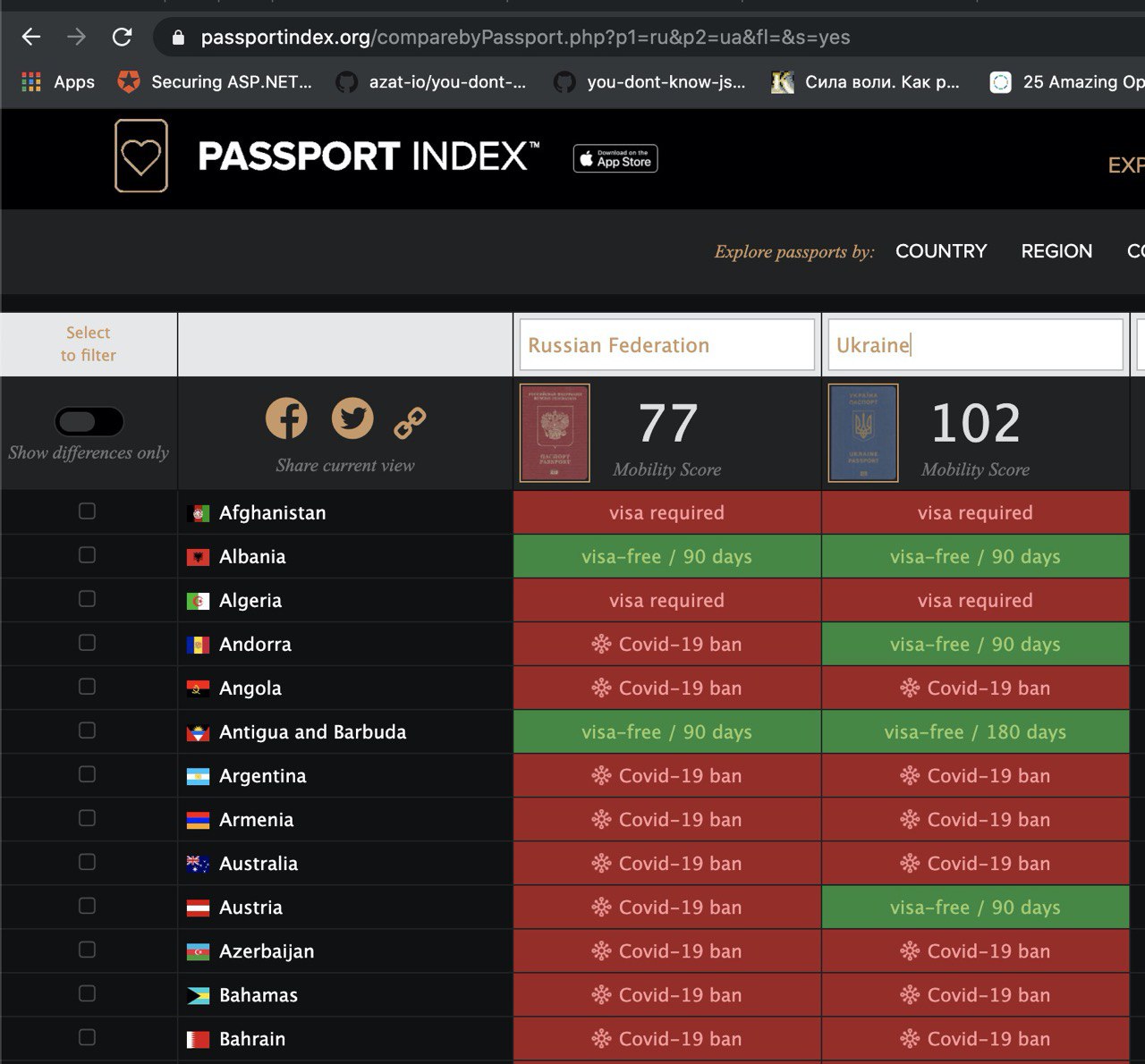Copy link with the chain icon
The image size is (1145, 1064).
tap(410, 422)
